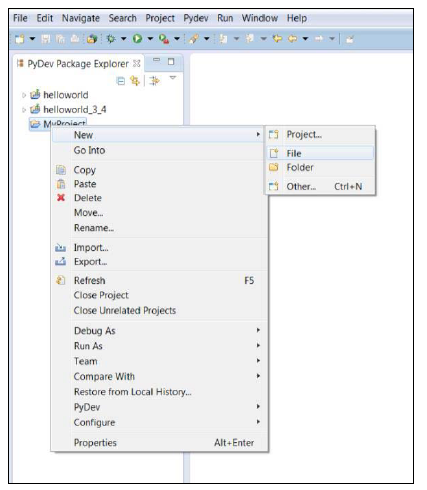Screen dimensions: 427x490
Task: Open the Project menu
Action: click(x=160, y=18)
